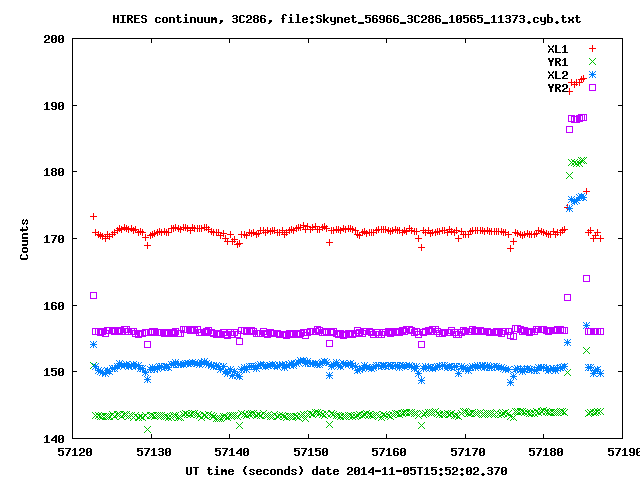
Task: Select the YR1 legend label
Action: (558, 62)
